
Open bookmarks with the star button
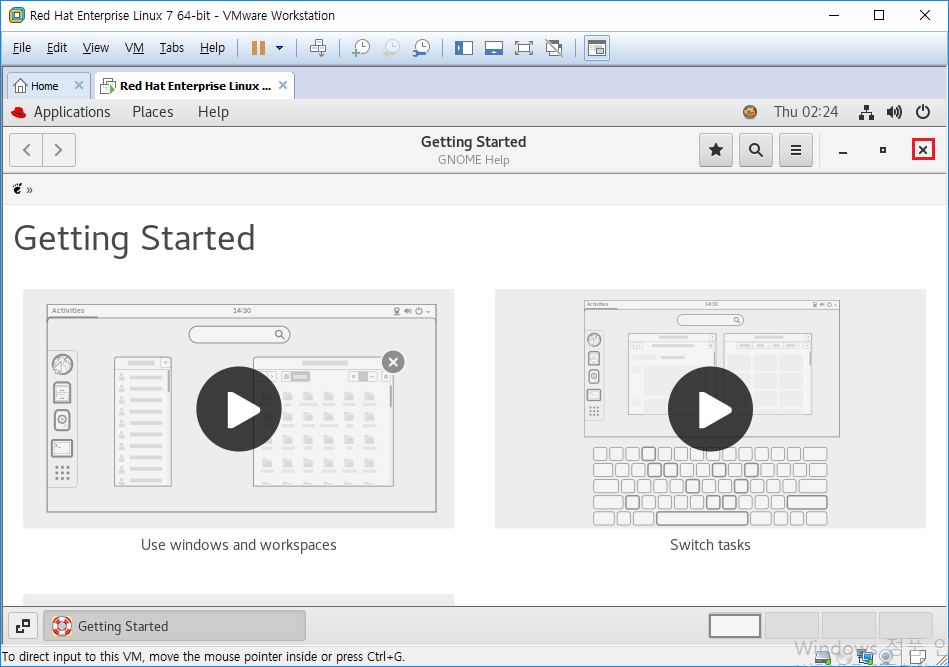tap(716, 150)
